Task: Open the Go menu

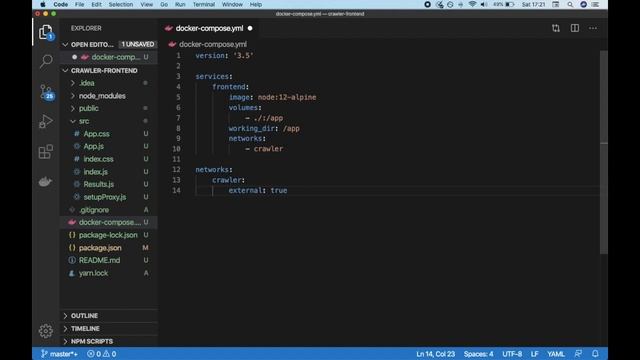Action: pyautogui.click(x=164, y=4)
